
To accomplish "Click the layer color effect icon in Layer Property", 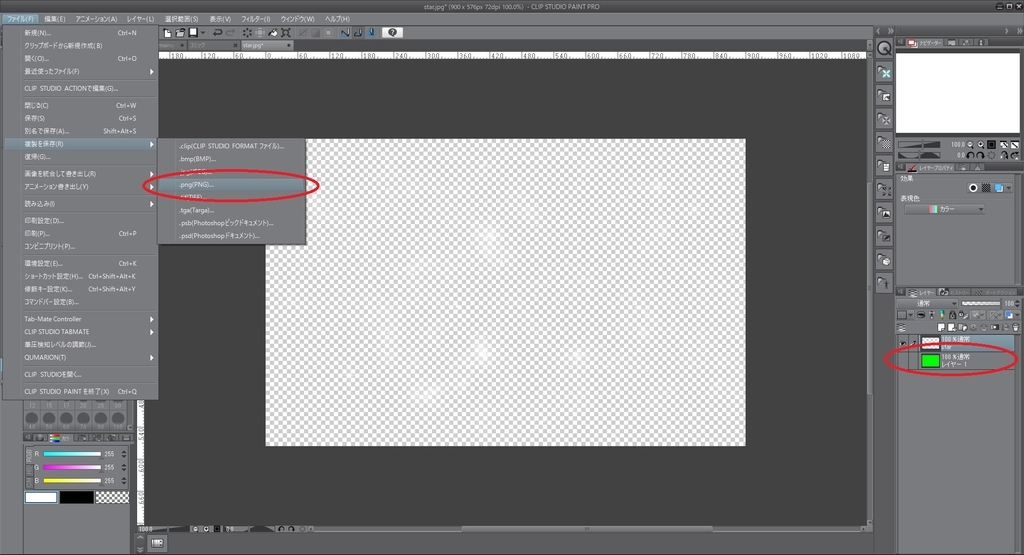I will point(999,188).
